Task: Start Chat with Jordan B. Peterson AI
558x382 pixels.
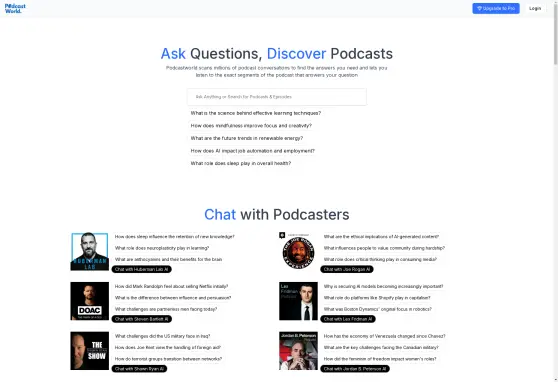Action: click(355, 369)
